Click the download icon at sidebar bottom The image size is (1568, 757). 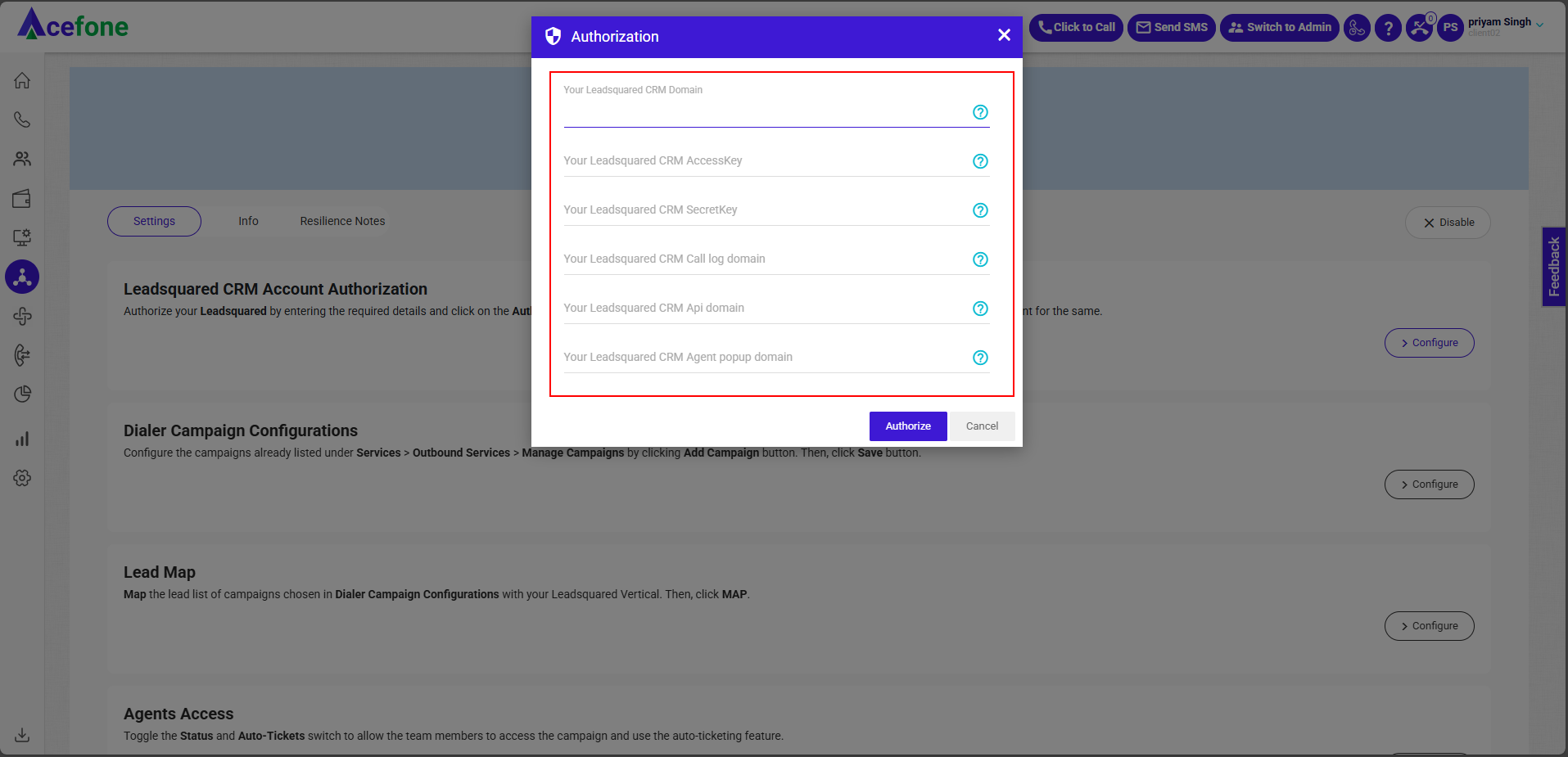pyautogui.click(x=22, y=735)
